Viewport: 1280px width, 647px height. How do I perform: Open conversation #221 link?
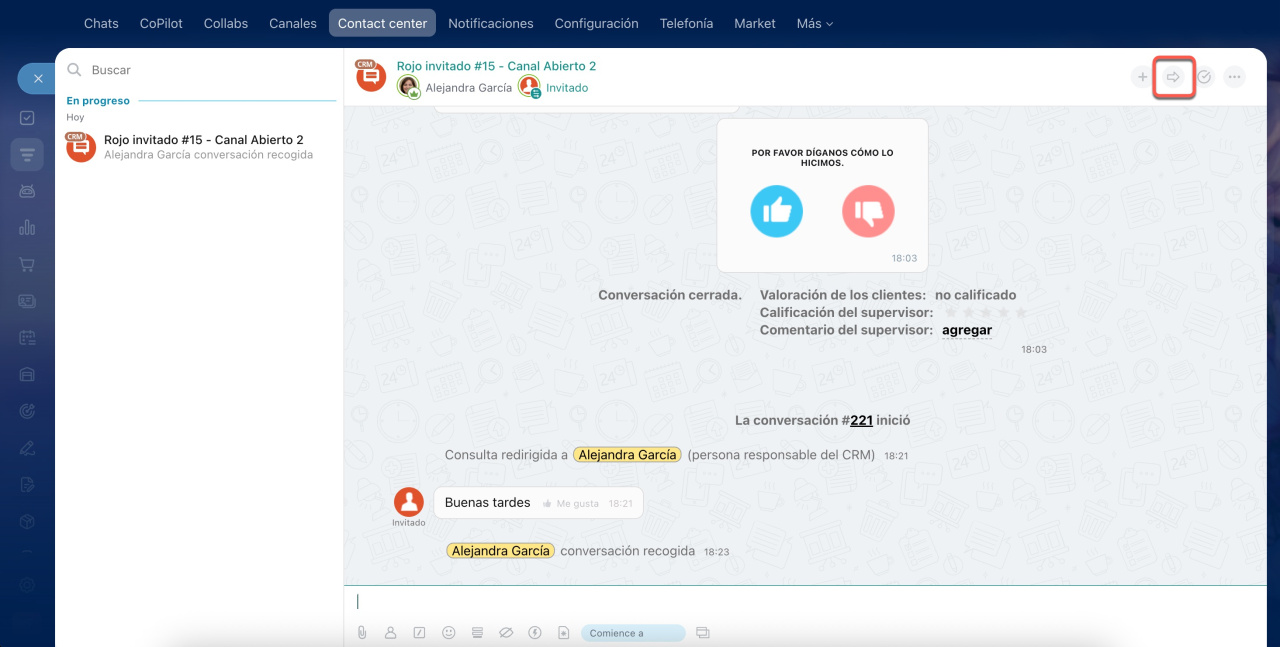[x=861, y=421]
